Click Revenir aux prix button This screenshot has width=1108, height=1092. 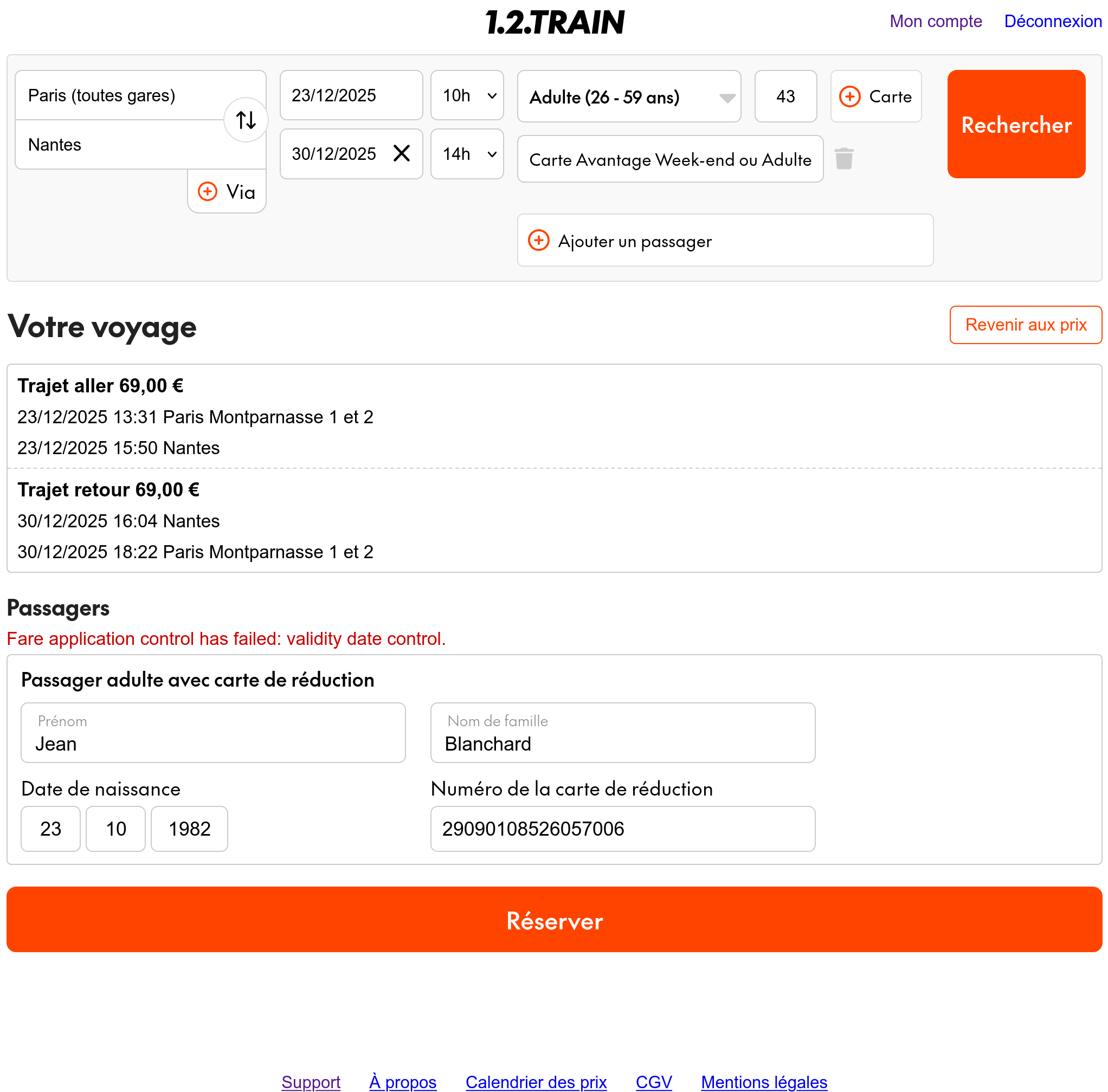point(1026,325)
